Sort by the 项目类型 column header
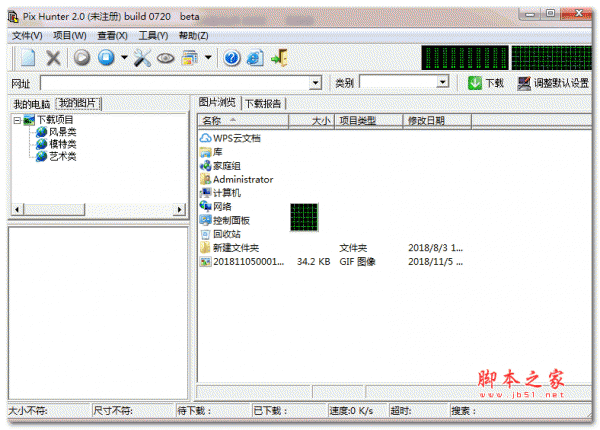Screen dimensions: 600x430 click(x=368, y=121)
